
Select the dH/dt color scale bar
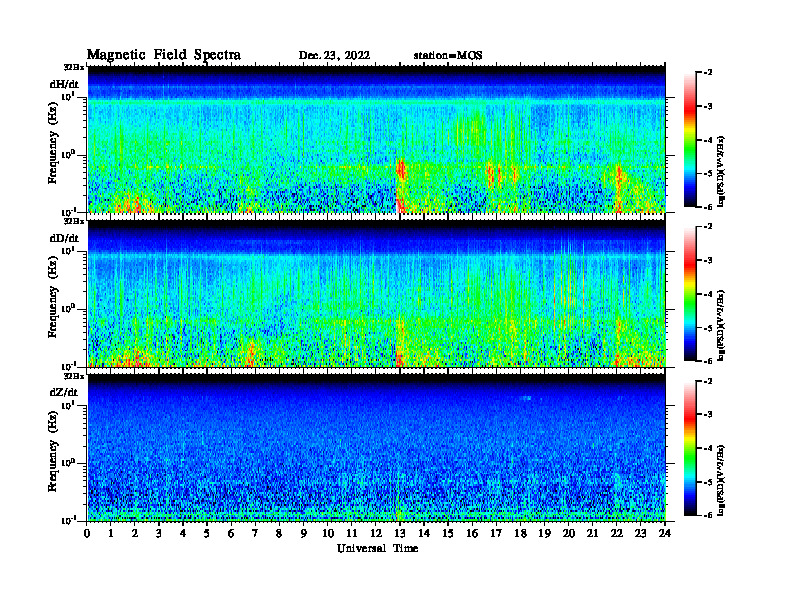690,140
